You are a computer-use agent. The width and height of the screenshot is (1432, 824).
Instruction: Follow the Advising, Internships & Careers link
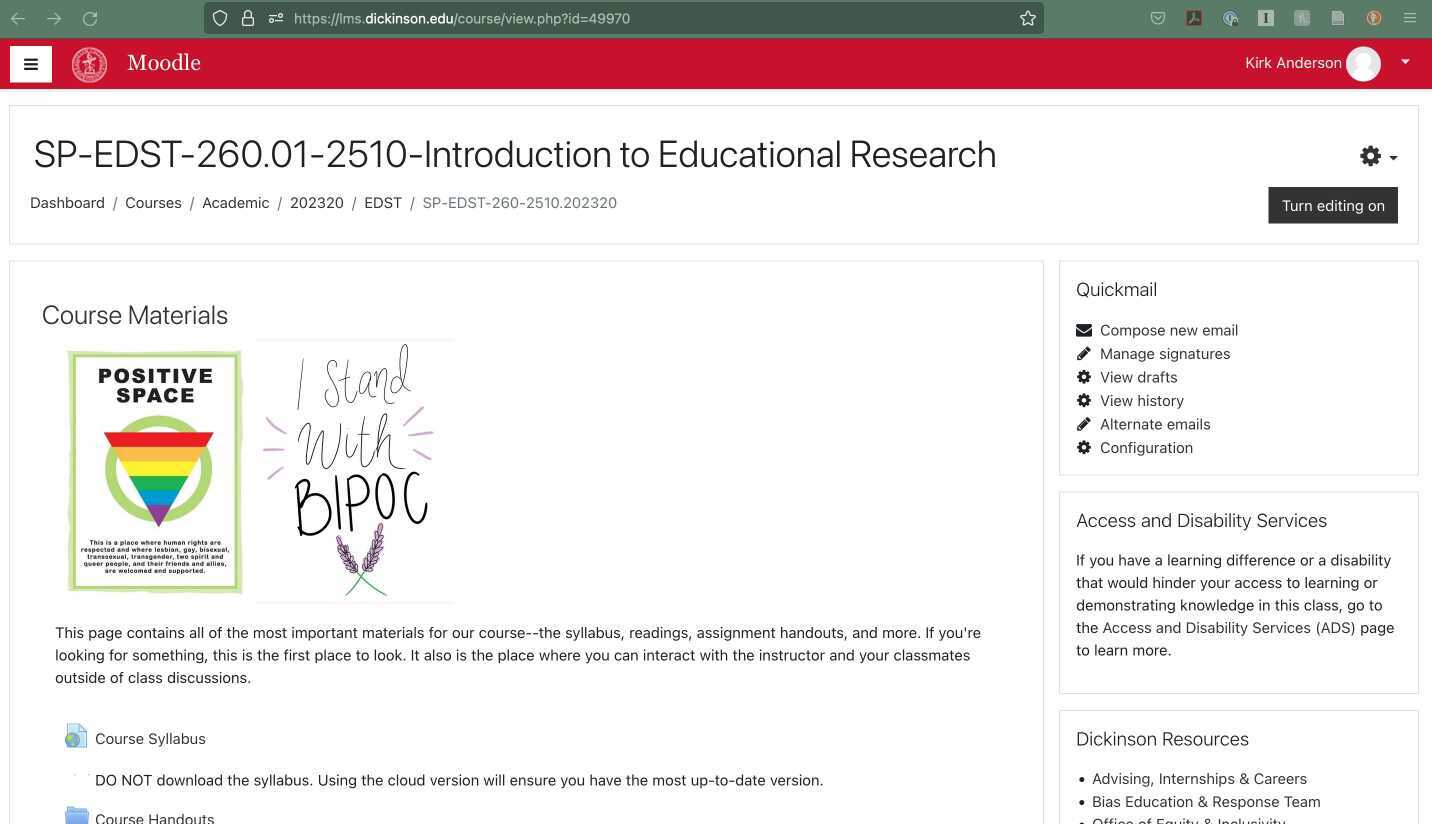point(1199,778)
